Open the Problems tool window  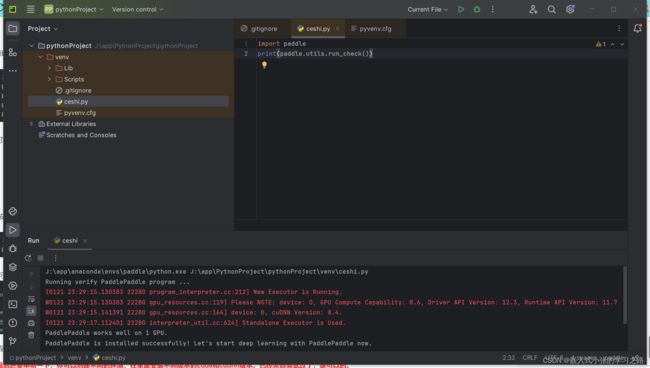click(x=13, y=322)
